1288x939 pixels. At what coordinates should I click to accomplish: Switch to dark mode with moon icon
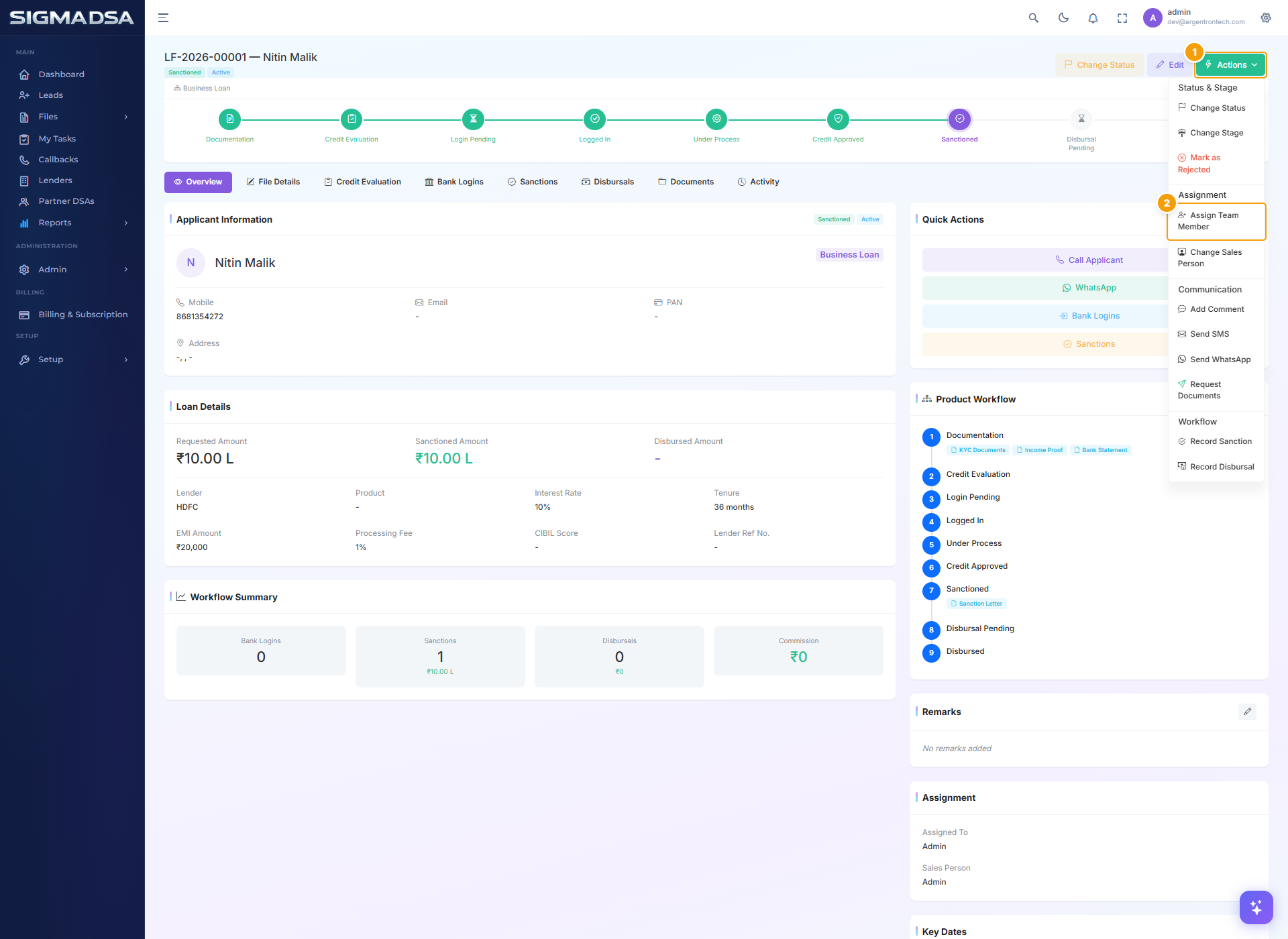(1063, 18)
